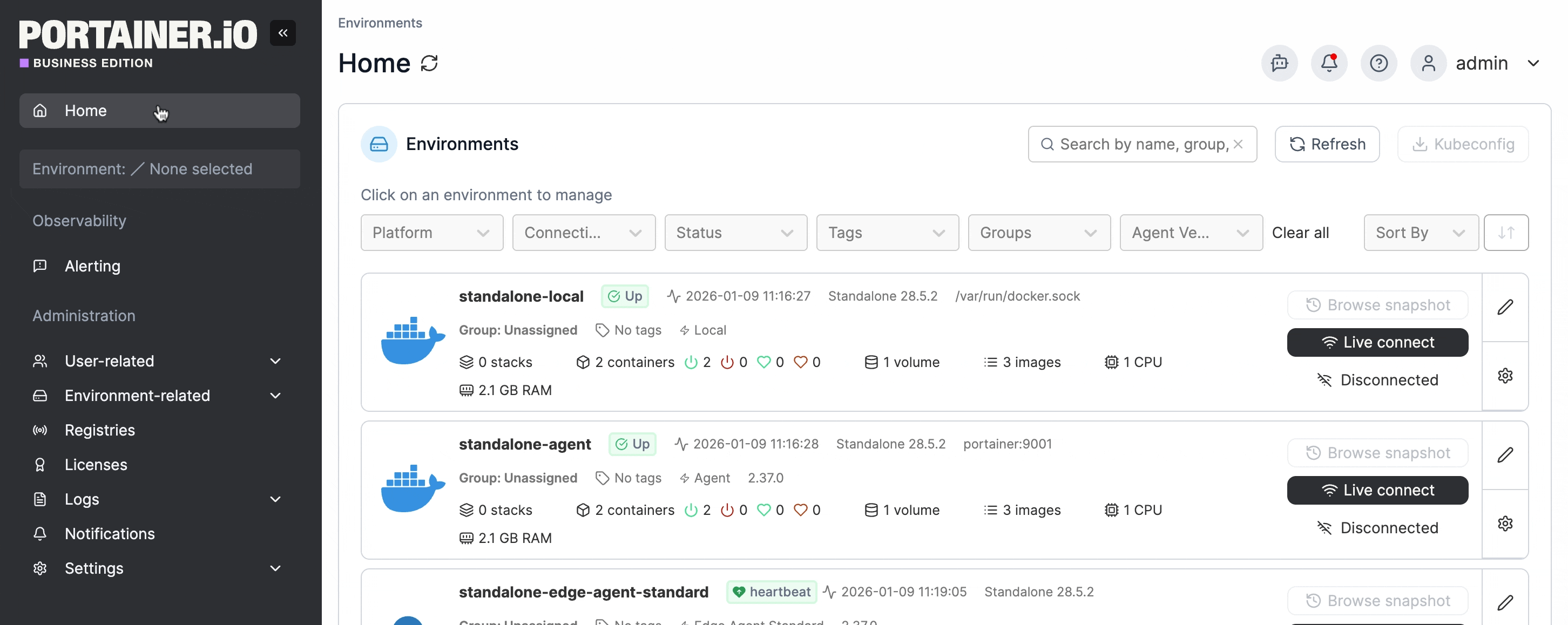Go to Alerting in the sidebar
This screenshot has width=1568, height=625.
tap(92, 266)
